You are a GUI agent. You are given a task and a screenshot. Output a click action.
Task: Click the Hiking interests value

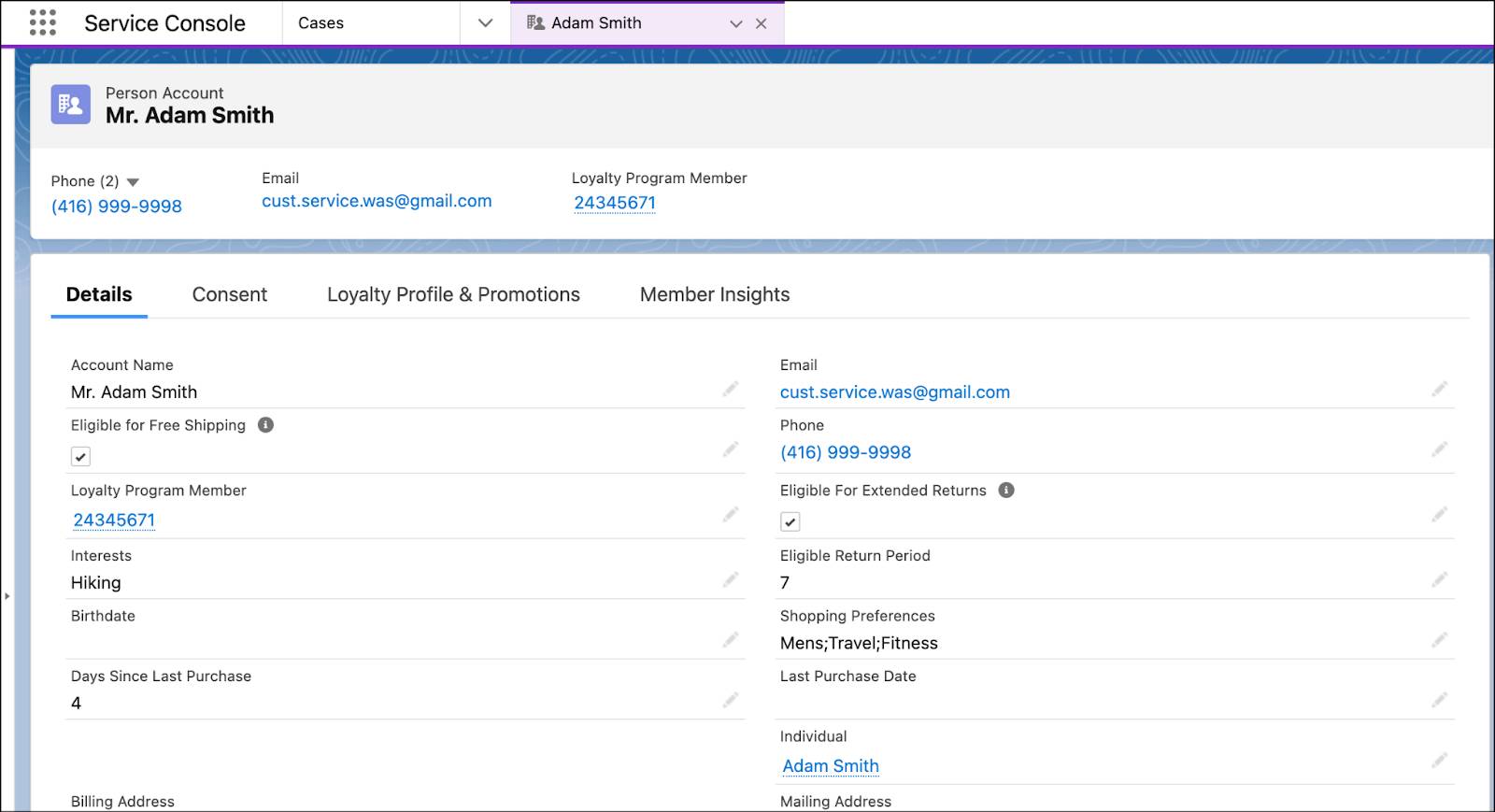tap(96, 583)
